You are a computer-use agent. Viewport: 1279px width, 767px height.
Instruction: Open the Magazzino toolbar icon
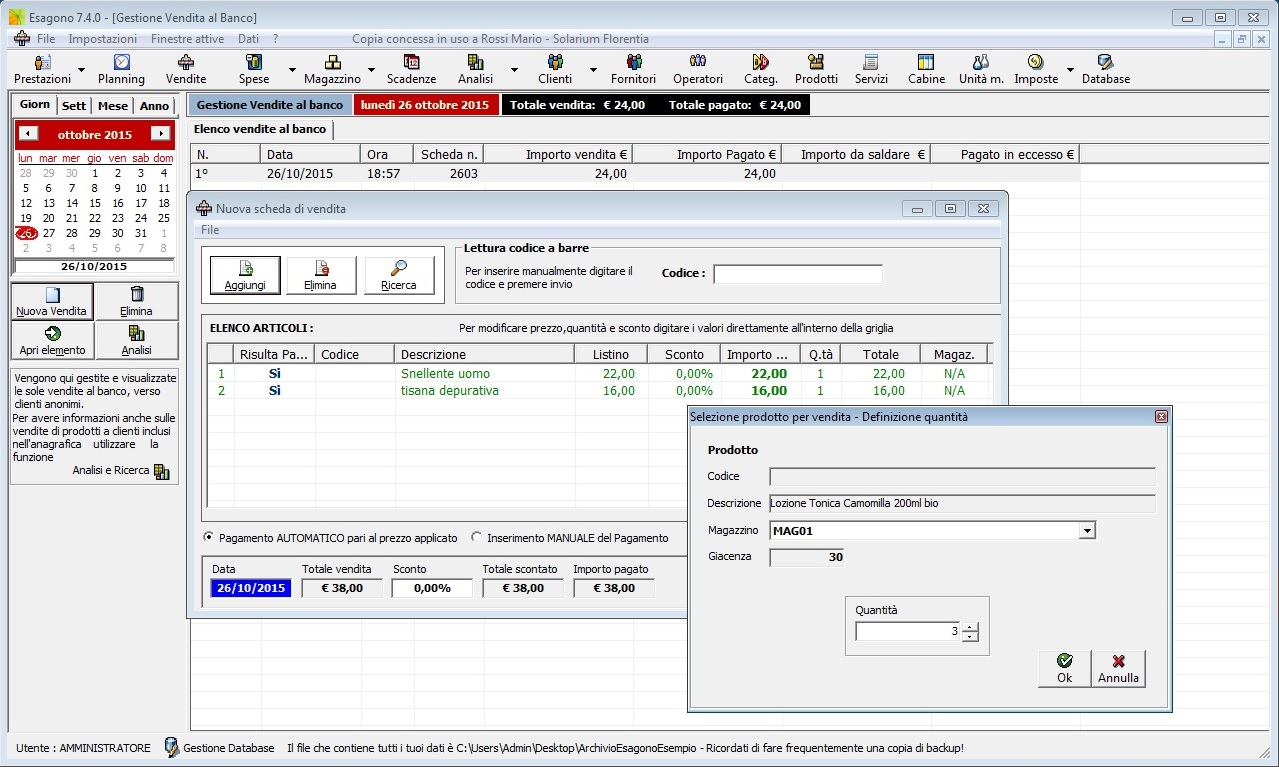point(332,70)
